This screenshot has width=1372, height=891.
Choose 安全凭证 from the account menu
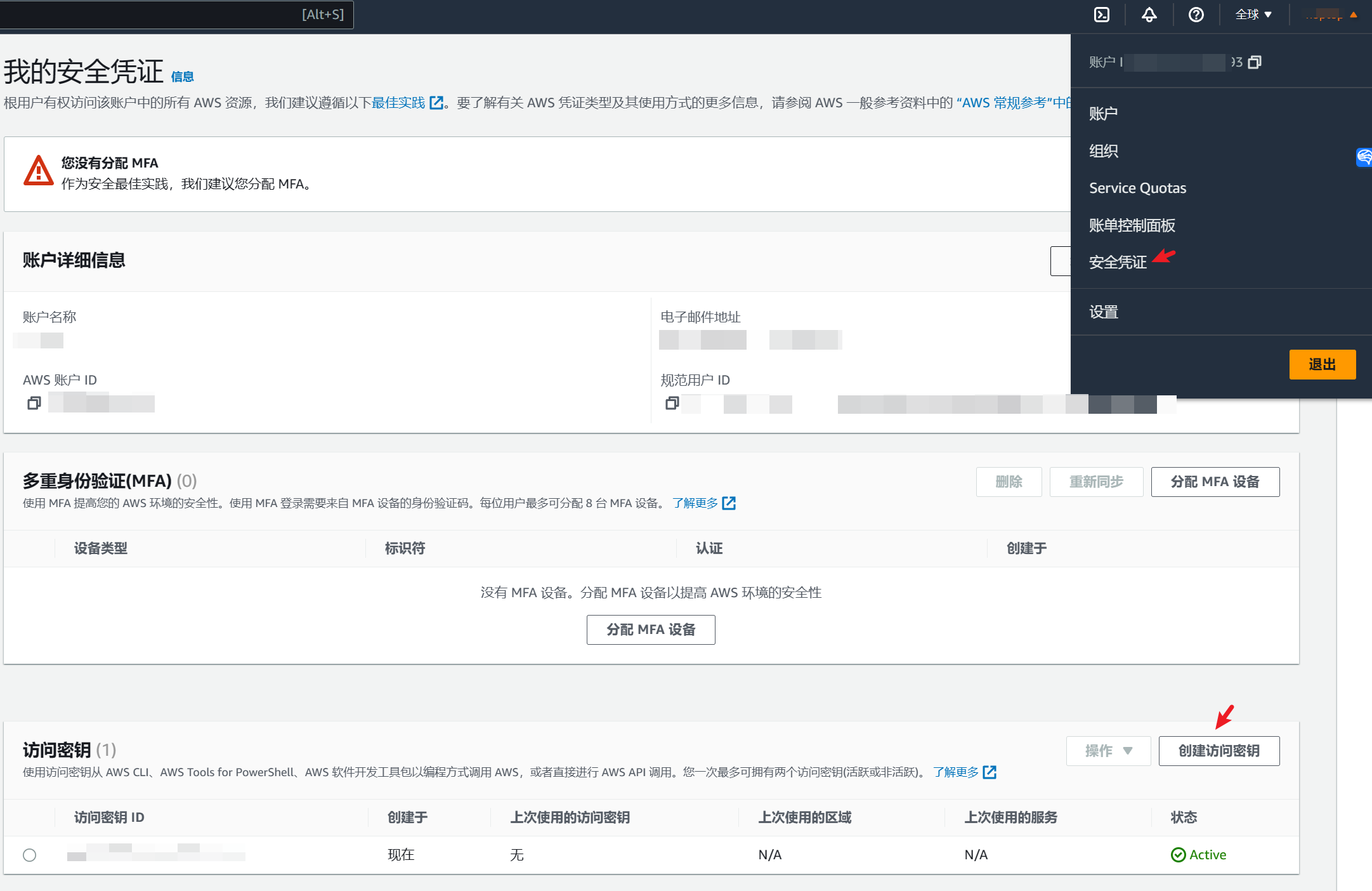(1118, 262)
